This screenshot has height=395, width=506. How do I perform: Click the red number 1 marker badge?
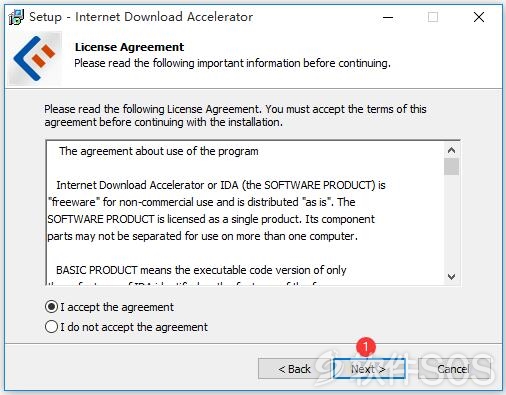[366, 347]
